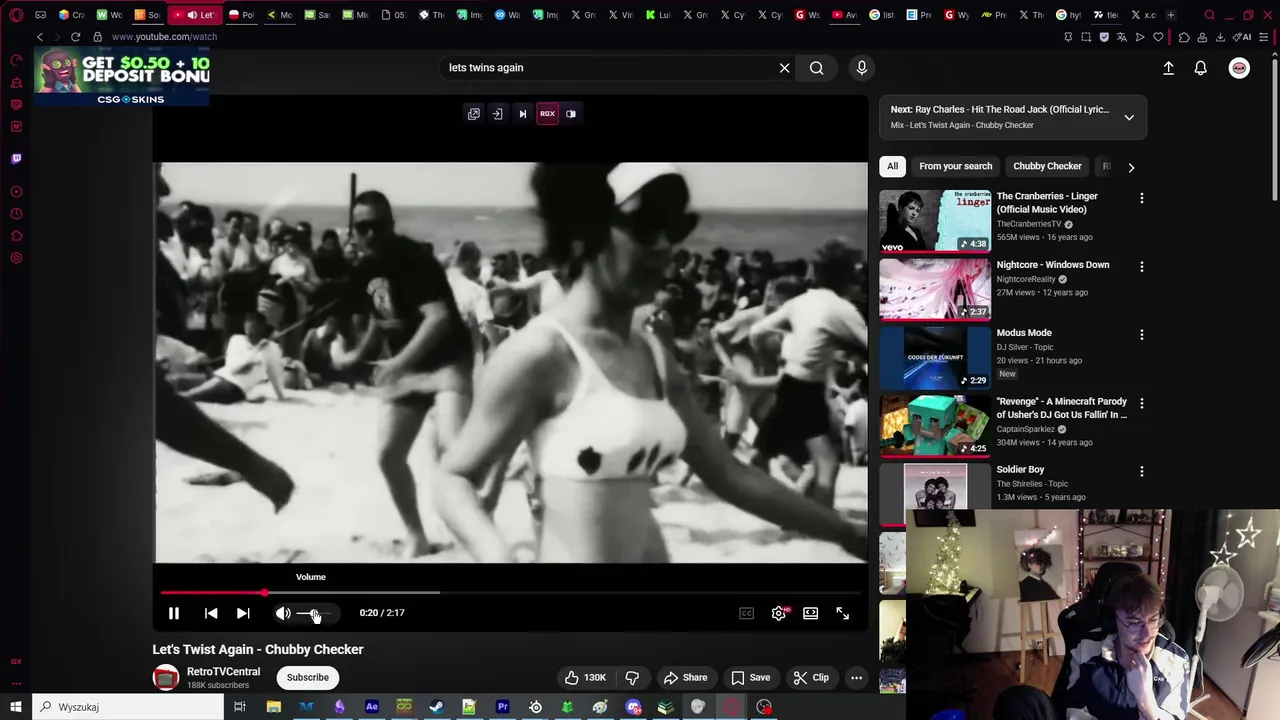Open the Windows Start menu
This screenshot has height=720, width=1280.
16,707
